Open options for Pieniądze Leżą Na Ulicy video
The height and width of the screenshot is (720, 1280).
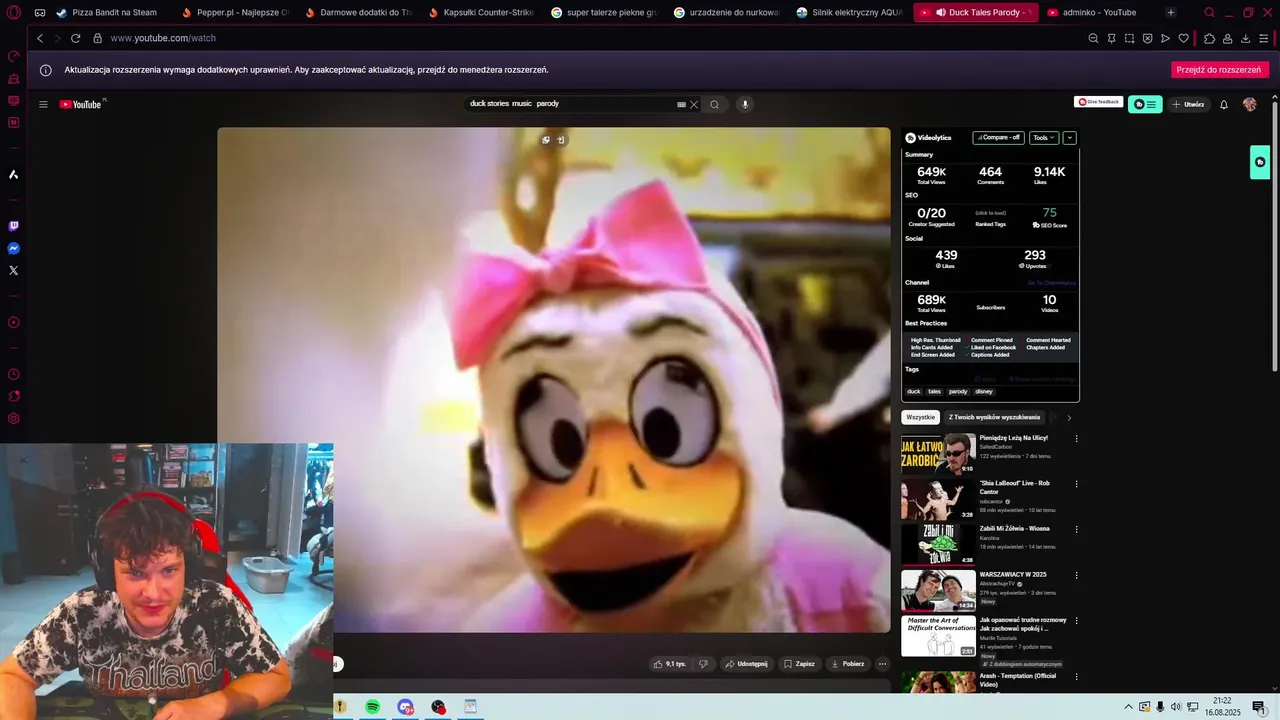tap(1076, 439)
